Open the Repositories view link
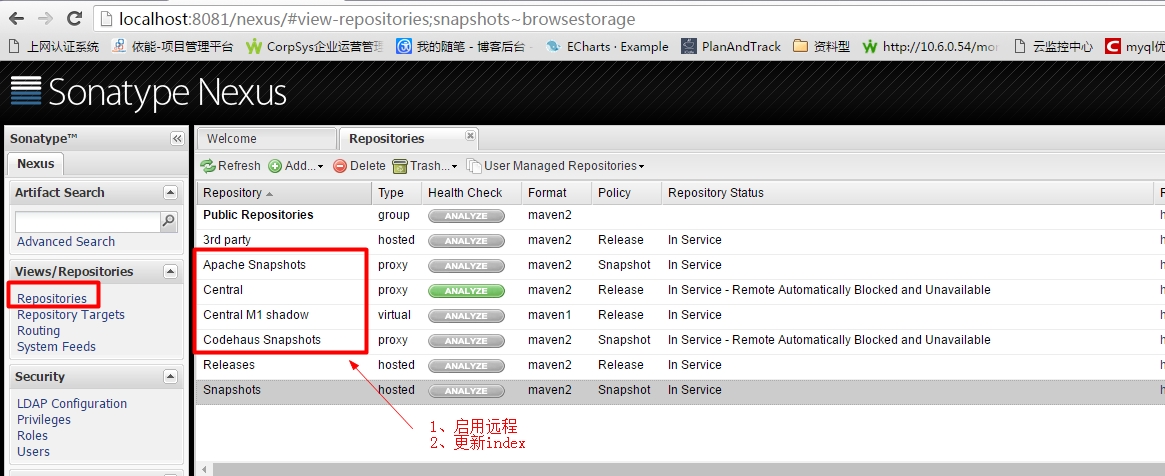The image size is (1165, 476). click(x=52, y=299)
